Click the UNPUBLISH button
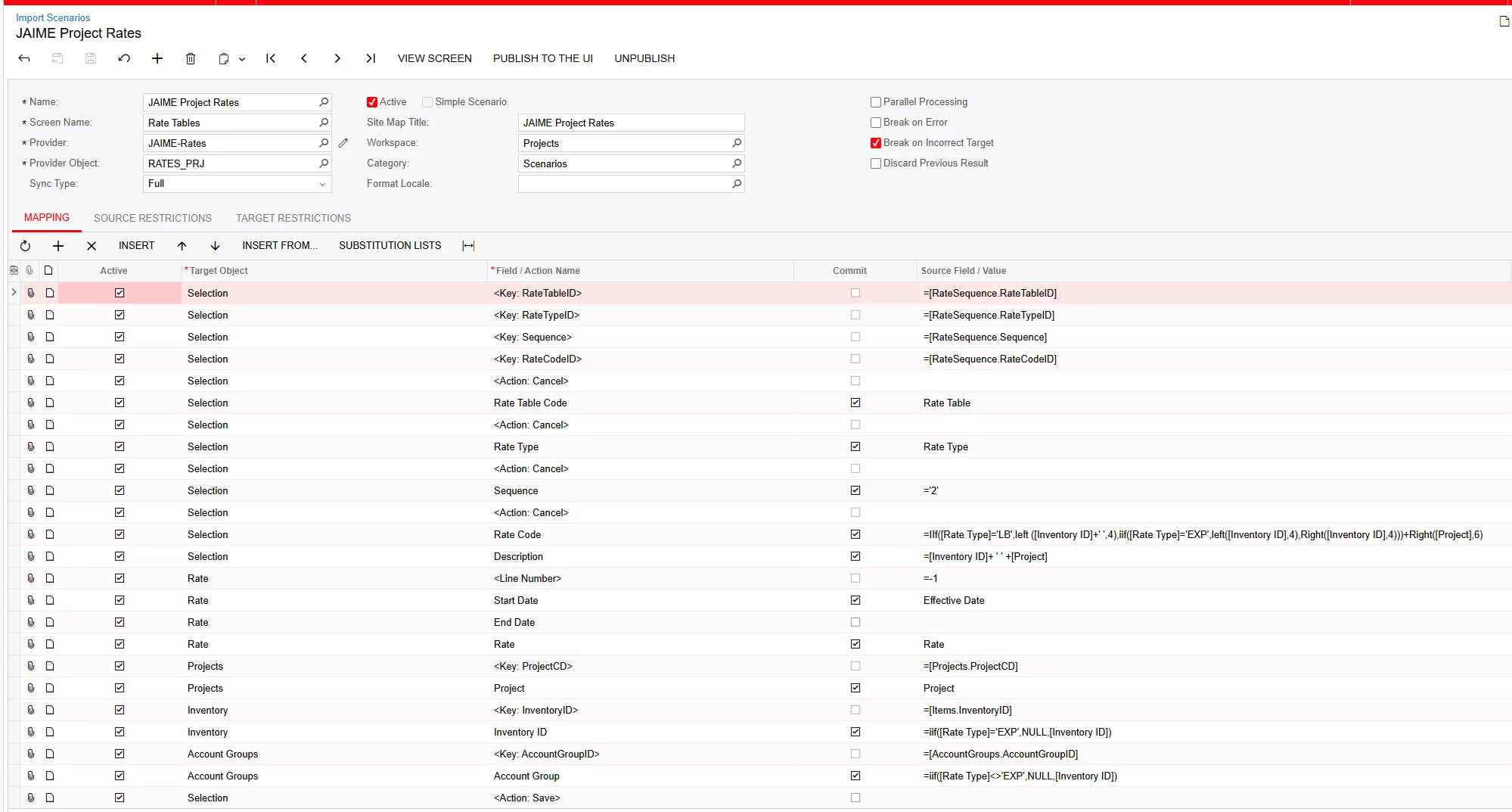 click(644, 58)
